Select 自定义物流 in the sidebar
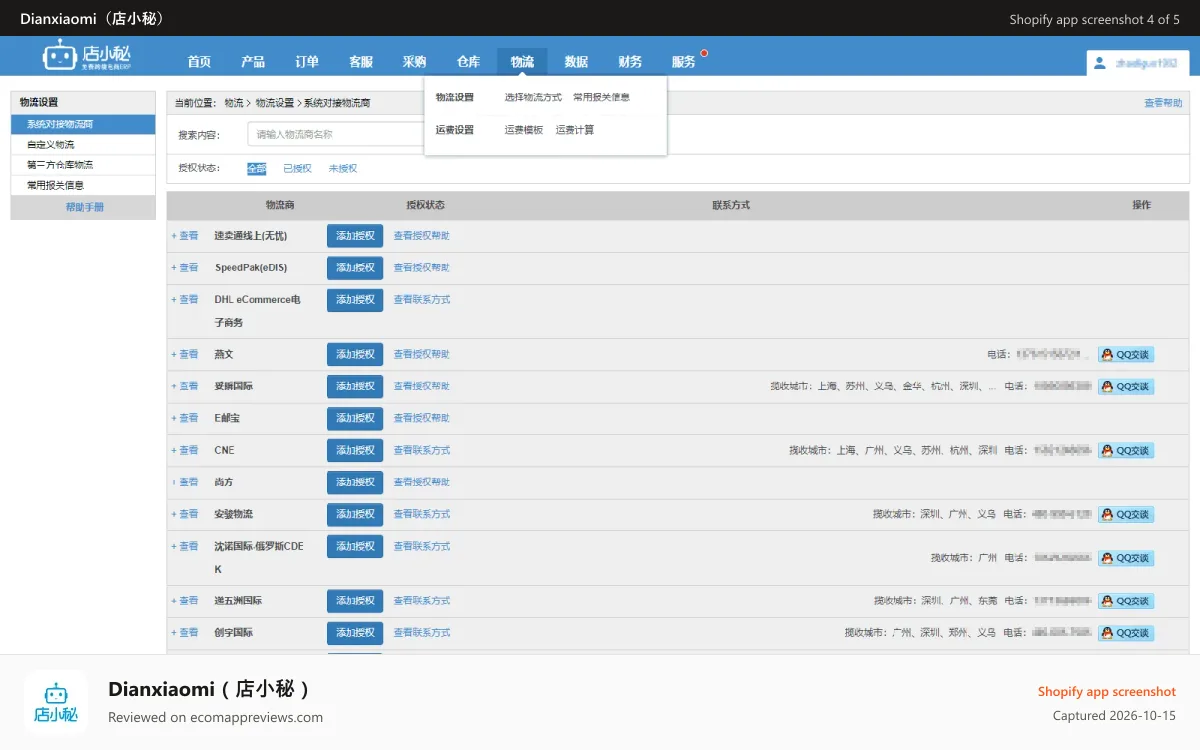Viewport: 1200px width, 750px height. click(x=83, y=145)
